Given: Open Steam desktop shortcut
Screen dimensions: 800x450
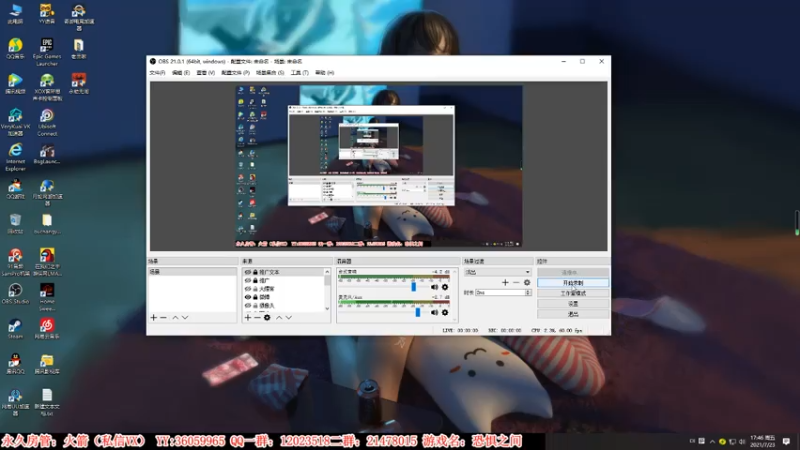Looking at the screenshot, I should tap(15, 329).
